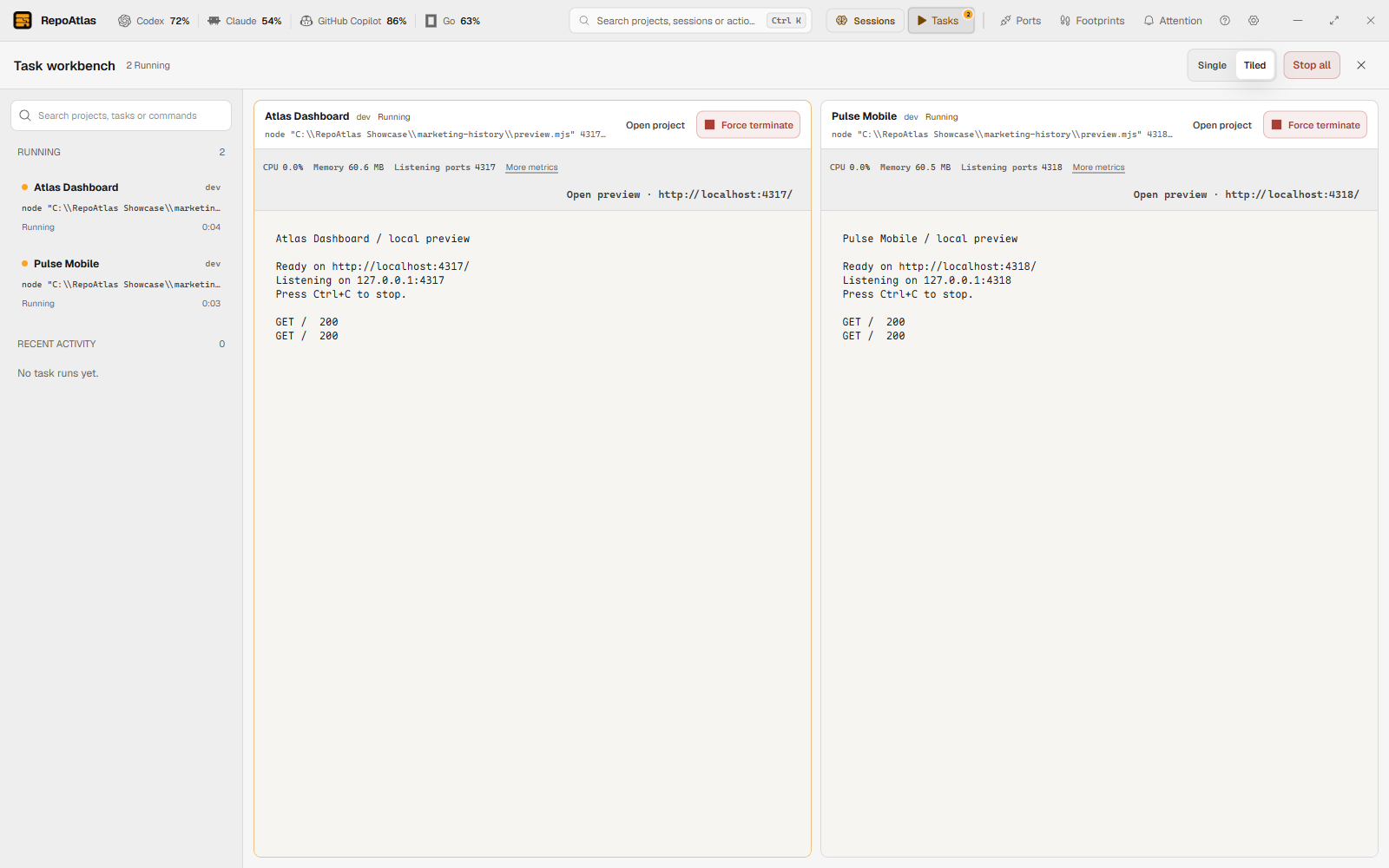Open the Tasks view

click(x=941, y=21)
